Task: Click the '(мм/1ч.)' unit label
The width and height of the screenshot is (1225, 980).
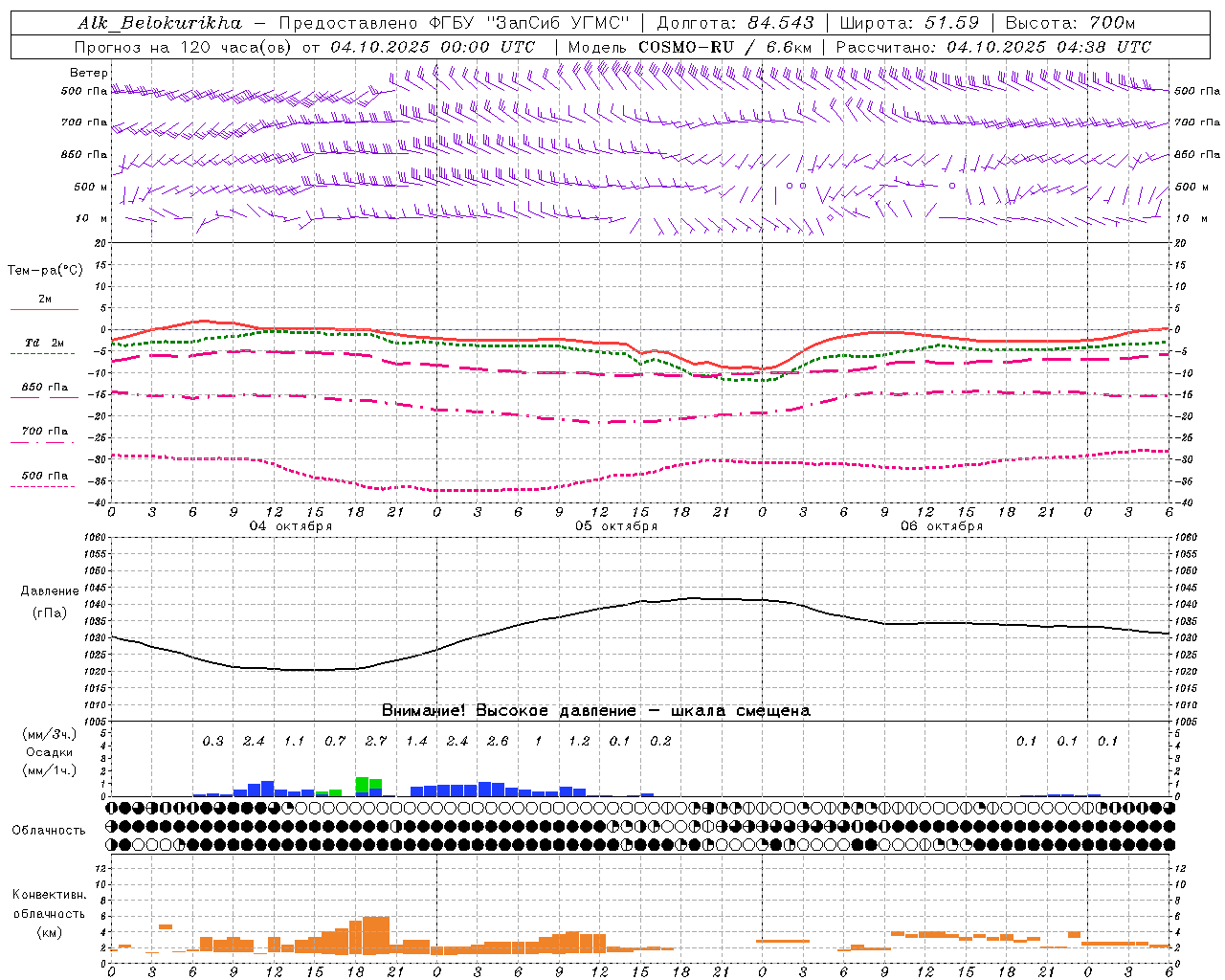Action: click(49, 770)
